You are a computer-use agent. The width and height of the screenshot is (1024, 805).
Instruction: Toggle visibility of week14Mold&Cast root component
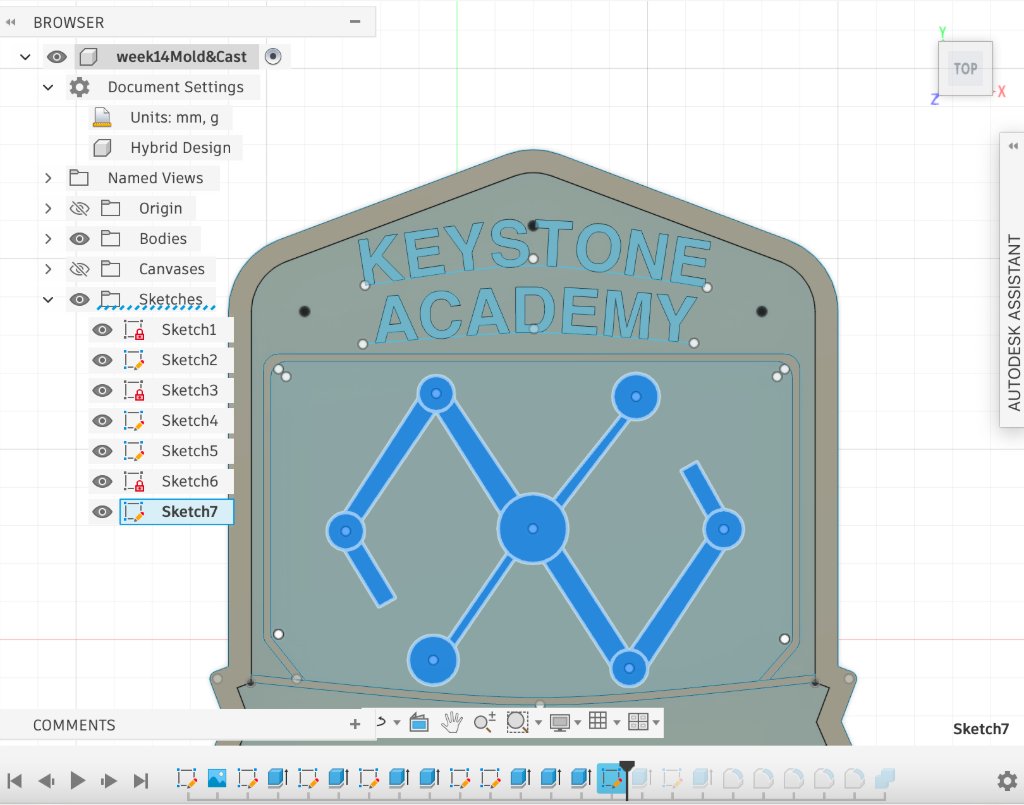tap(57, 57)
